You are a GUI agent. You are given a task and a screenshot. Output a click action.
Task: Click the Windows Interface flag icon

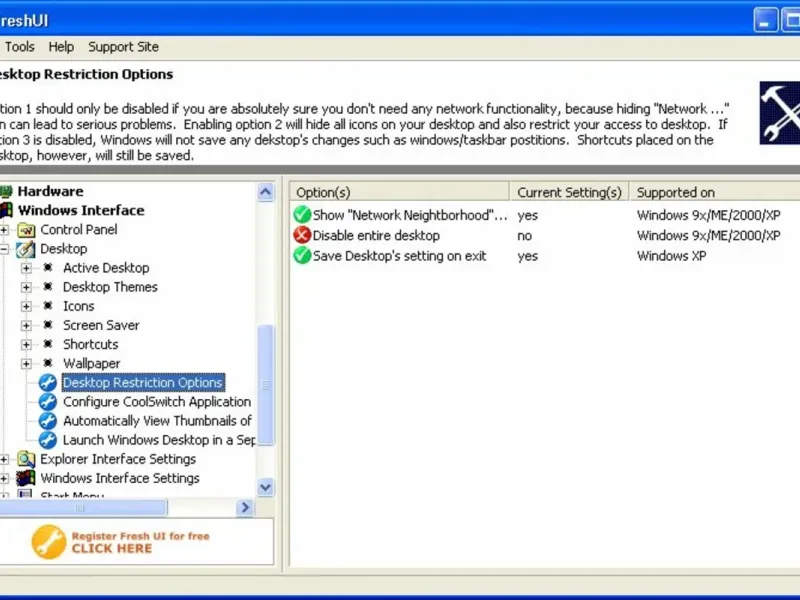(6, 210)
